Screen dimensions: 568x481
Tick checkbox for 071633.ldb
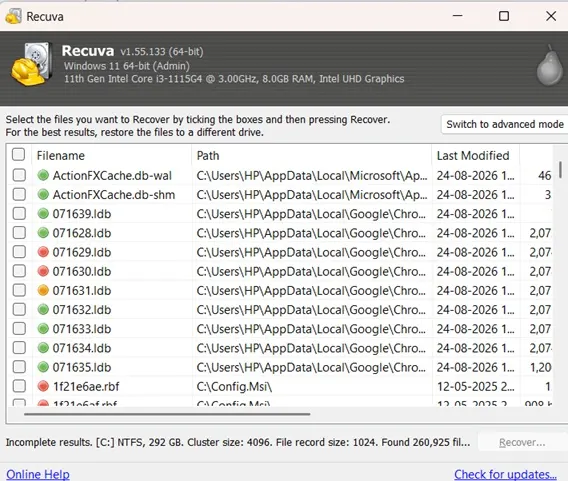point(19,329)
